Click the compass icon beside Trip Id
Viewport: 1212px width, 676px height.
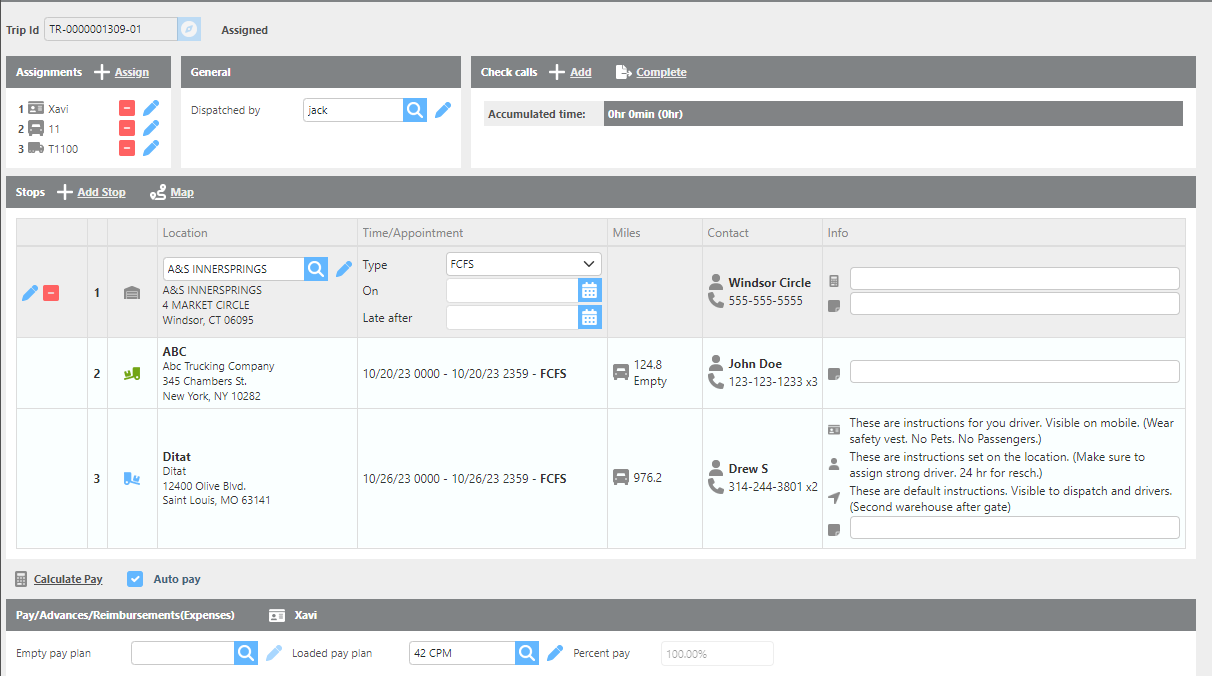(x=189, y=29)
